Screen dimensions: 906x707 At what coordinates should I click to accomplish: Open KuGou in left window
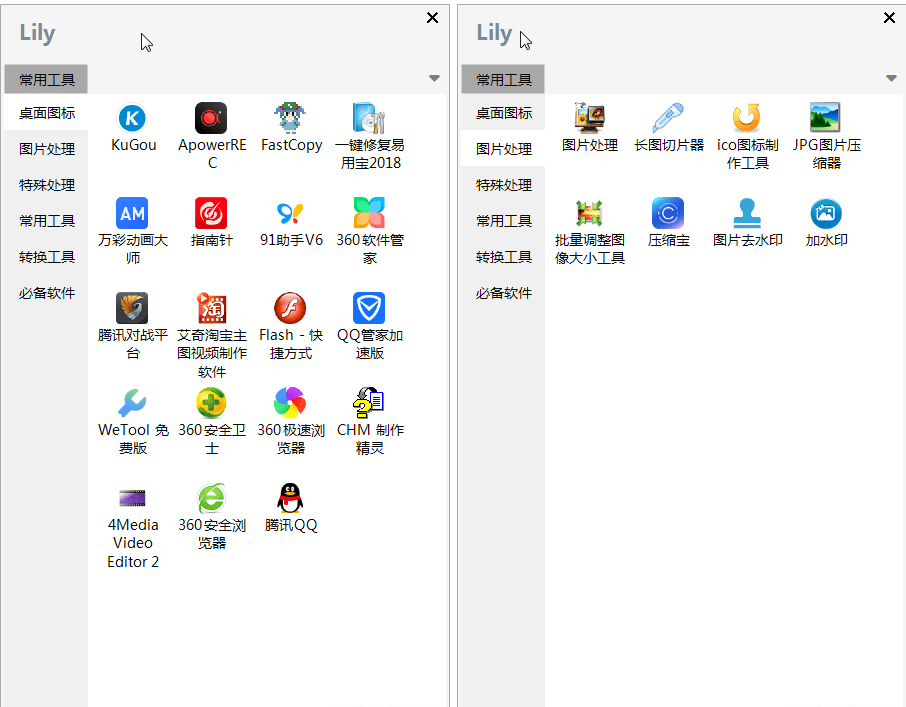click(132, 118)
